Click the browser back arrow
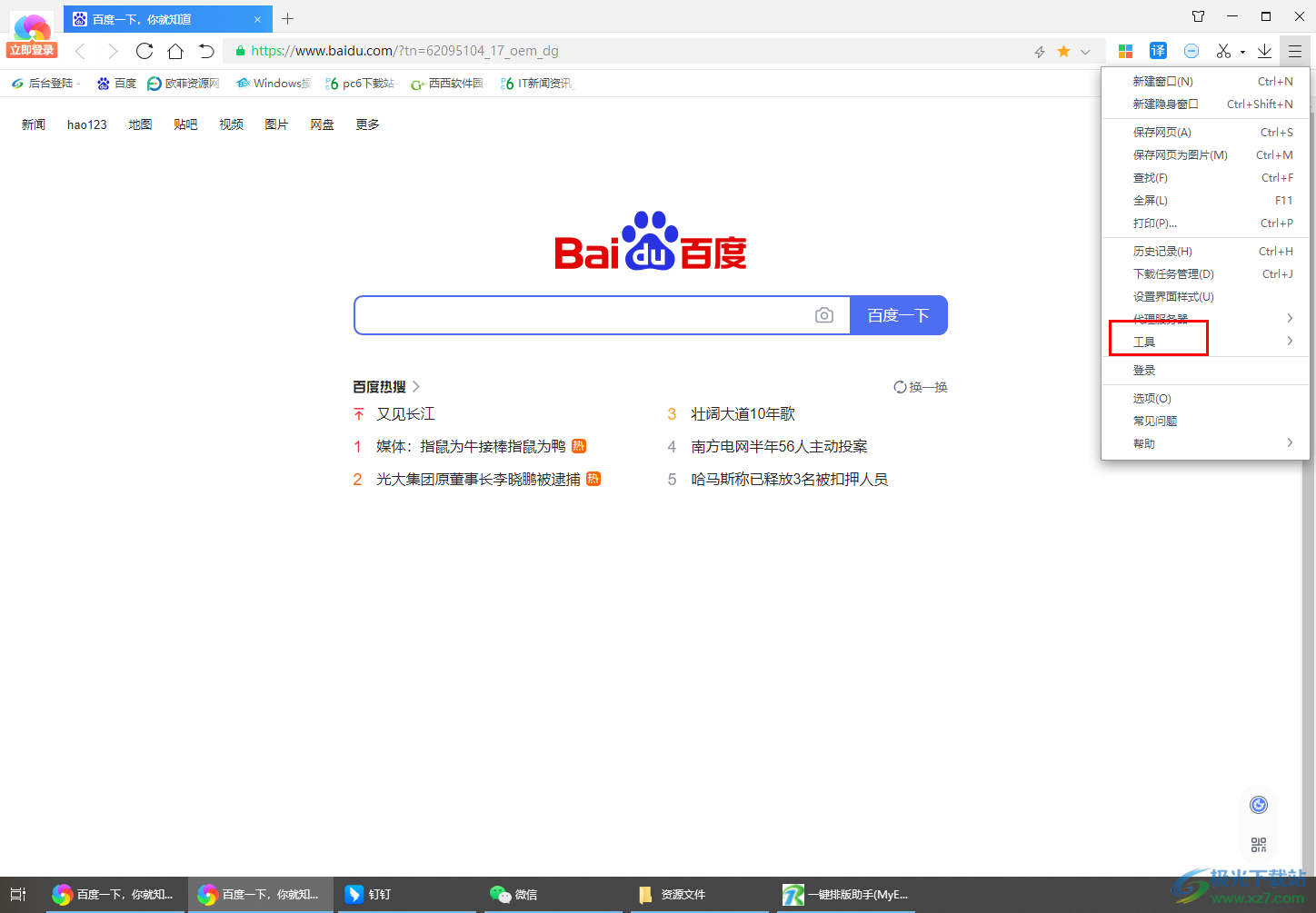This screenshot has width=1316, height=913. coord(80,51)
